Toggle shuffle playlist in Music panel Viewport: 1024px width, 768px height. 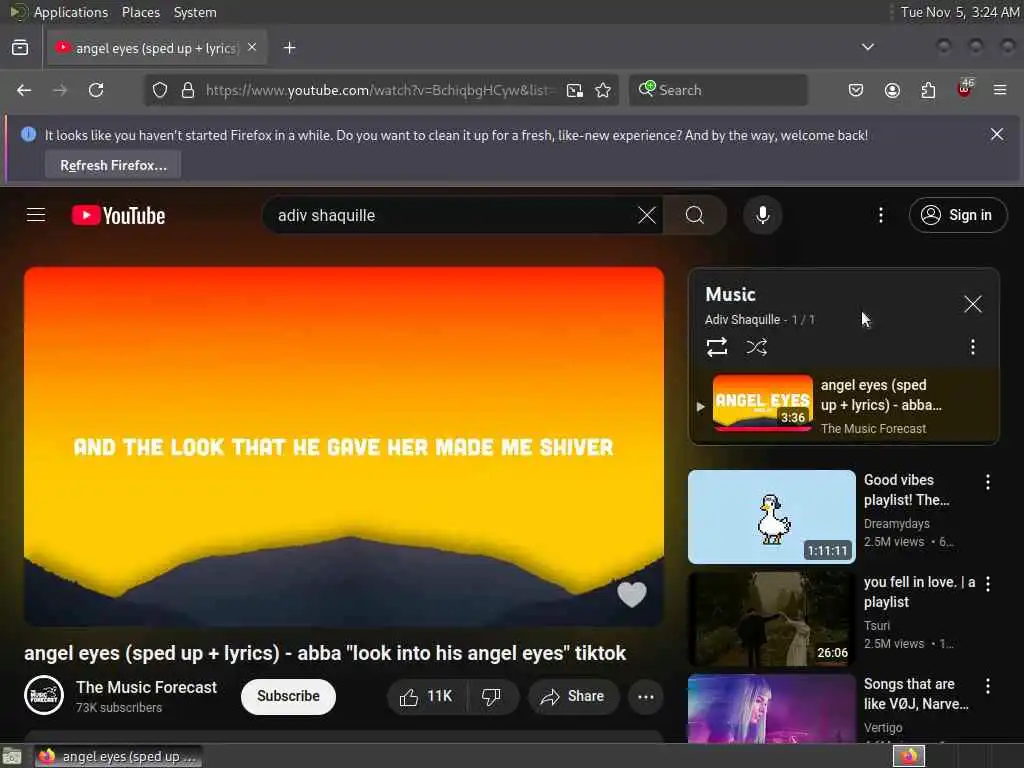point(756,347)
